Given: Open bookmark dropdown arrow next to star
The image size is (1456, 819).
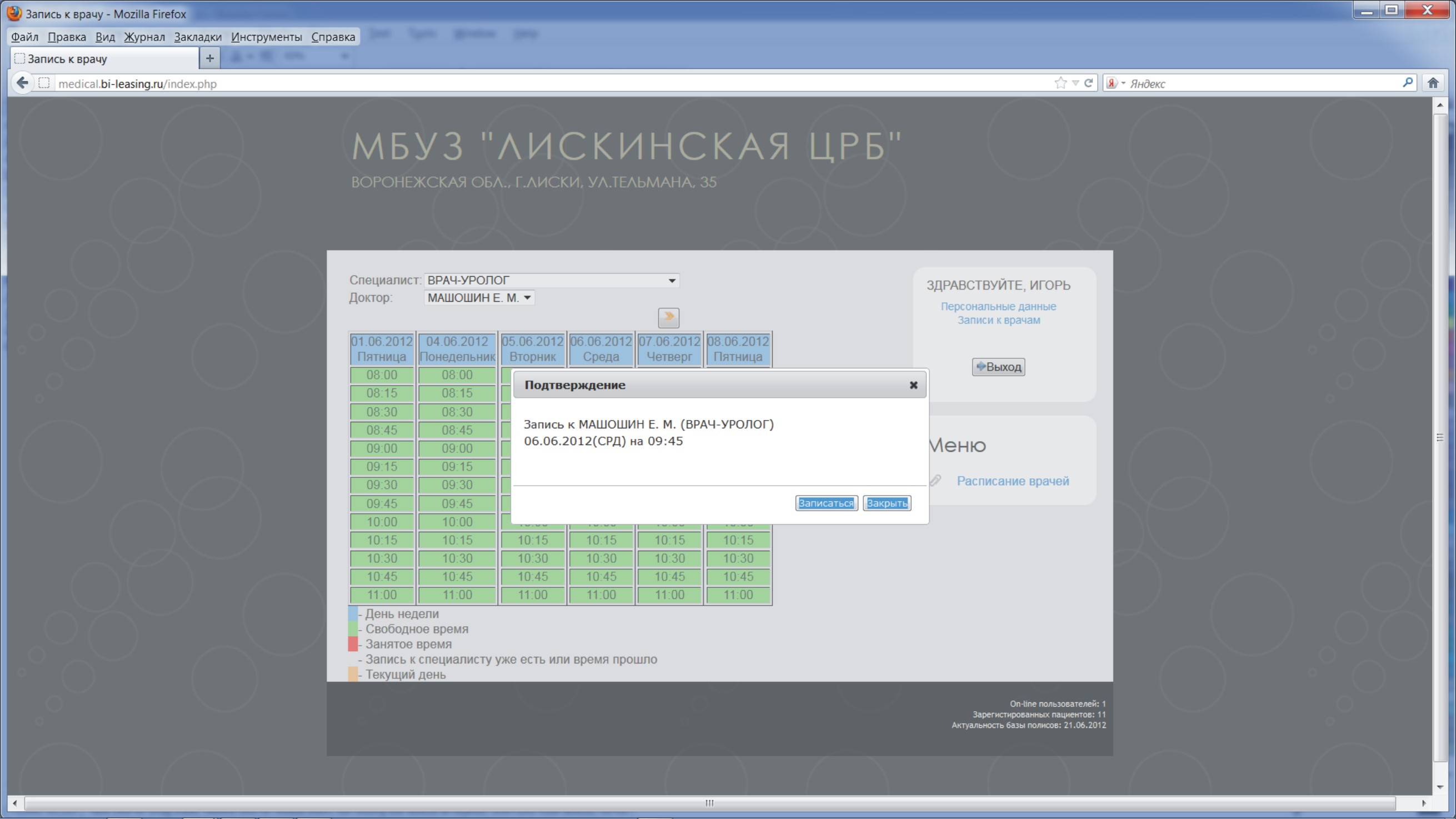Looking at the screenshot, I should coord(1075,83).
